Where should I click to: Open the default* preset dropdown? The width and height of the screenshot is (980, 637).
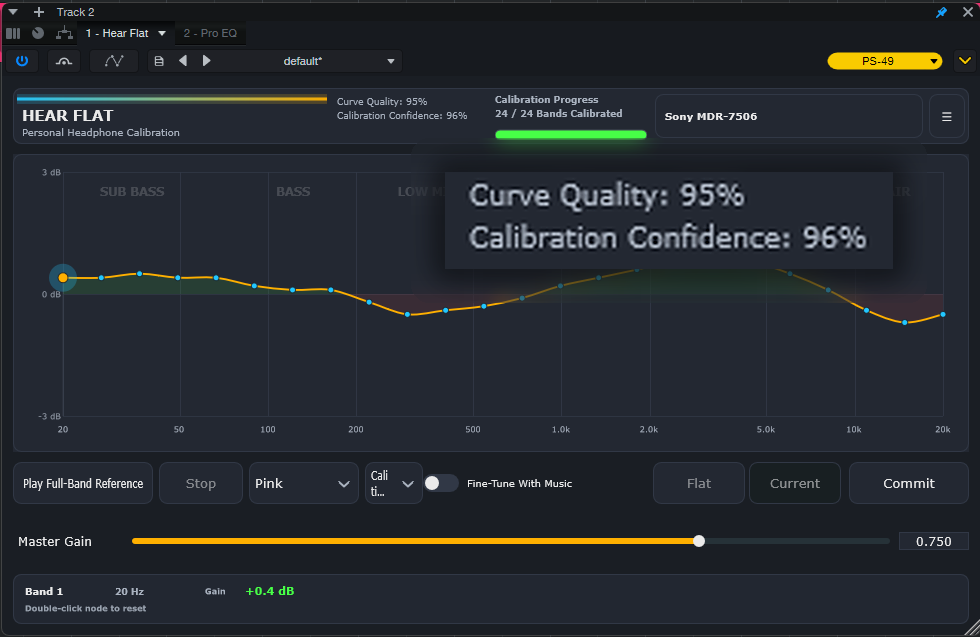pyautogui.click(x=391, y=61)
